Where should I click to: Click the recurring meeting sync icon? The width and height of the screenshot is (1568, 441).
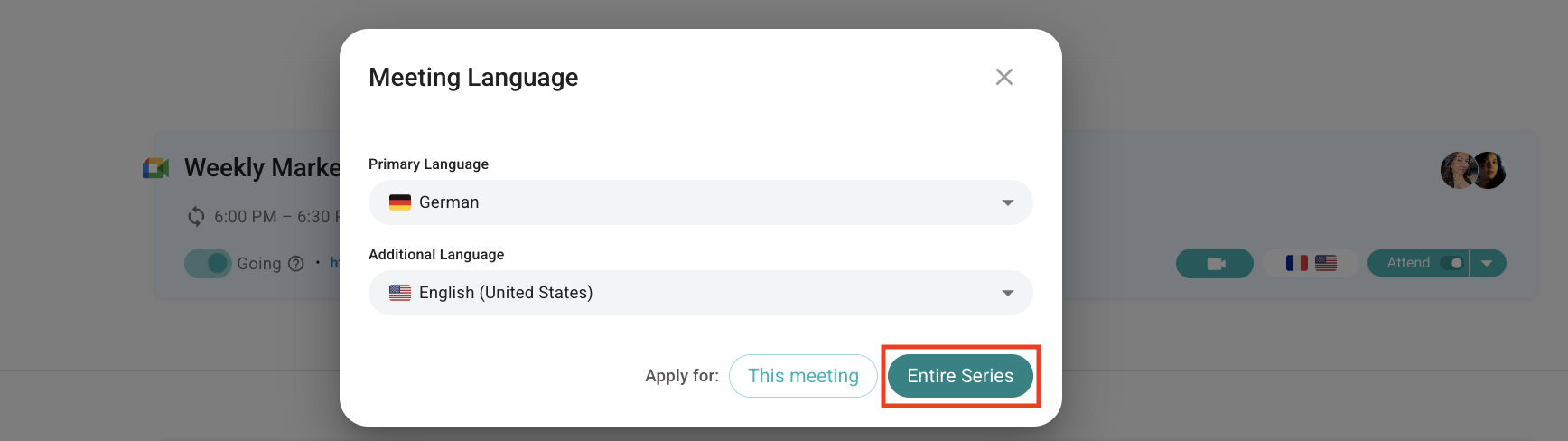pos(196,216)
